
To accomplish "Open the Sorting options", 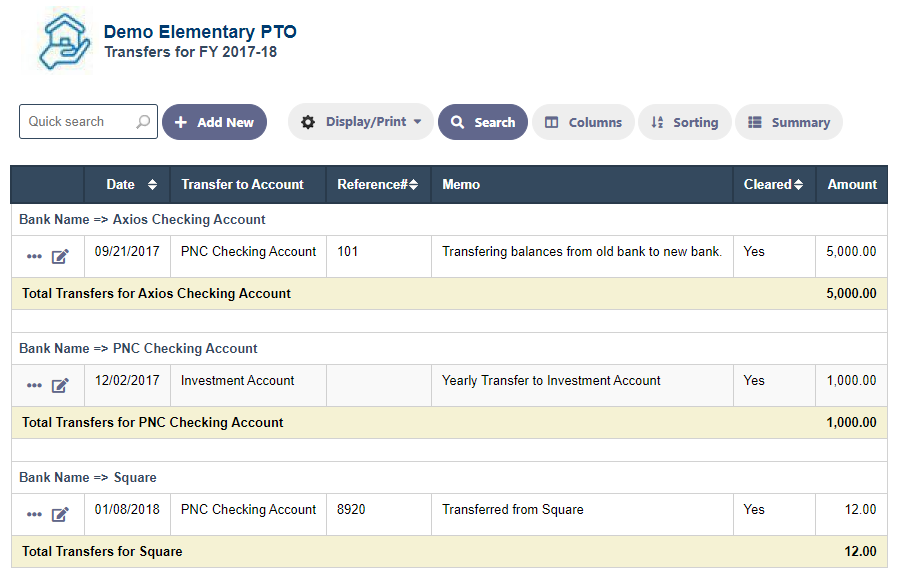I will [x=684, y=122].
